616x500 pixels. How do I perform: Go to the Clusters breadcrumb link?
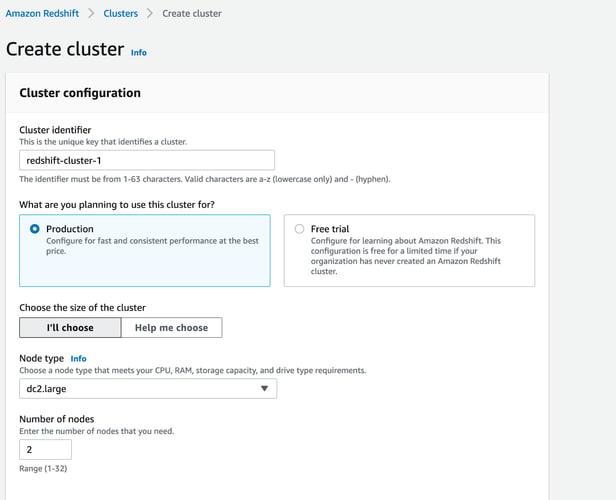coord(121,13)
